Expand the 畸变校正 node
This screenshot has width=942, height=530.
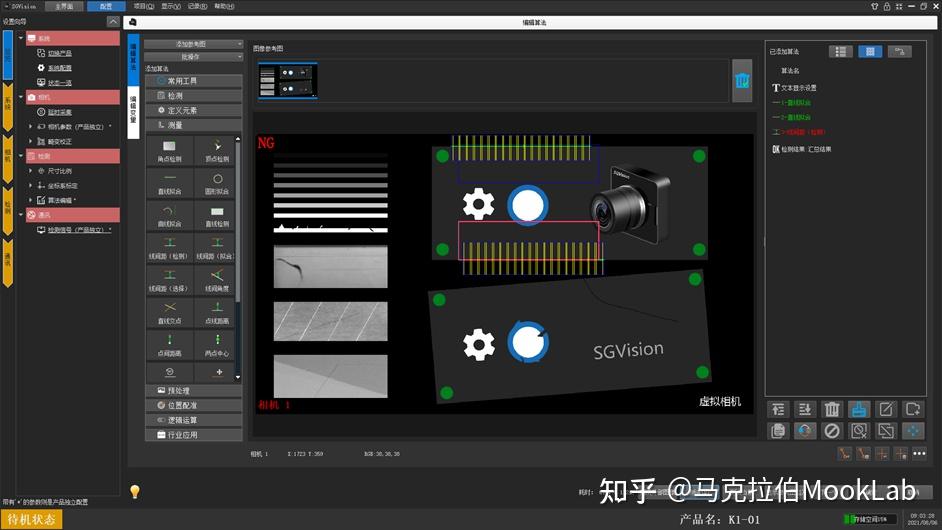[31, 141]
